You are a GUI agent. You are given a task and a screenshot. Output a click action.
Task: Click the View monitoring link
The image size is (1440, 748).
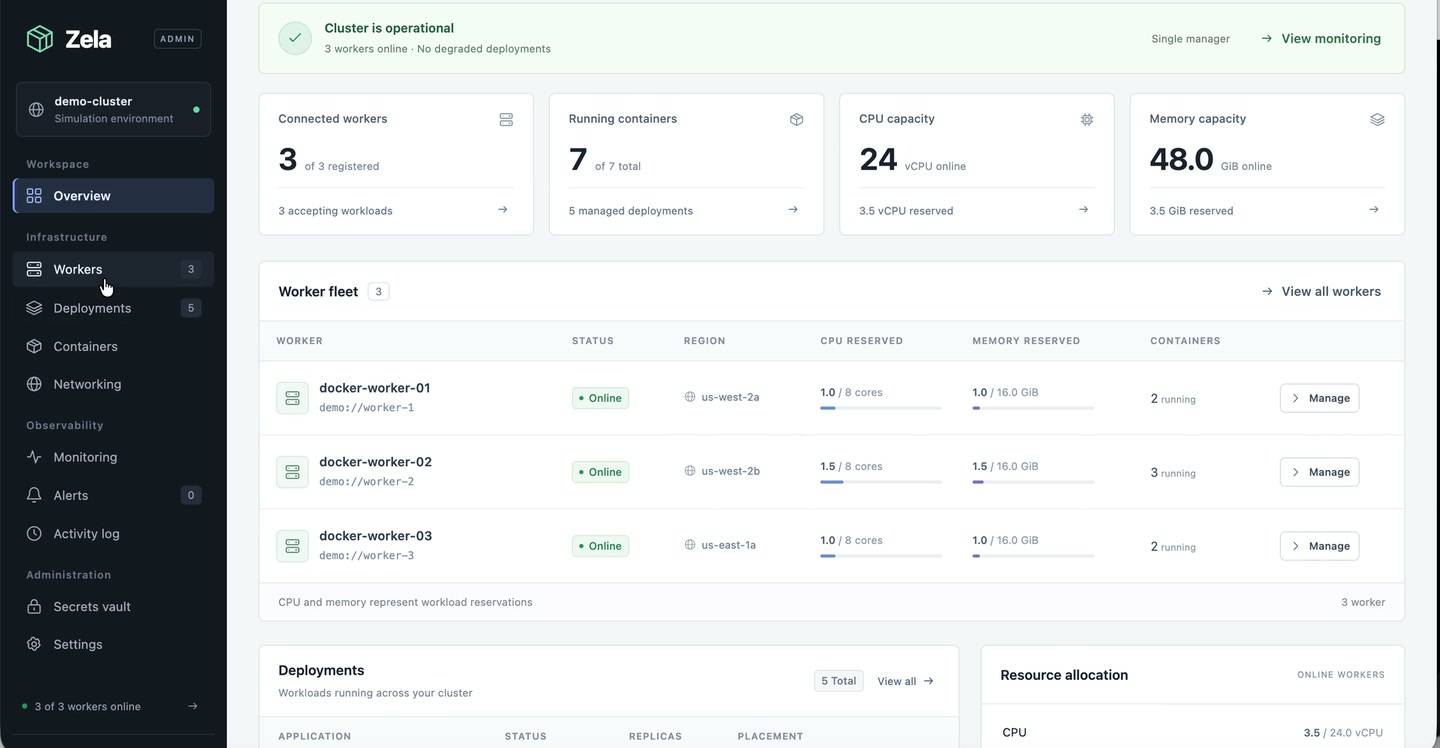point(1321,38)
